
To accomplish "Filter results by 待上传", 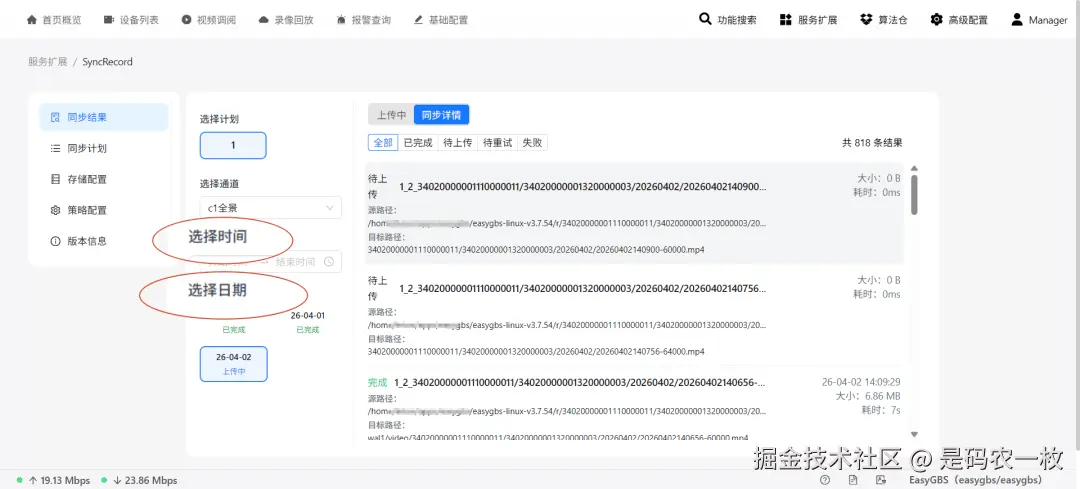I will pyautogui.click(x=457, y=143).
